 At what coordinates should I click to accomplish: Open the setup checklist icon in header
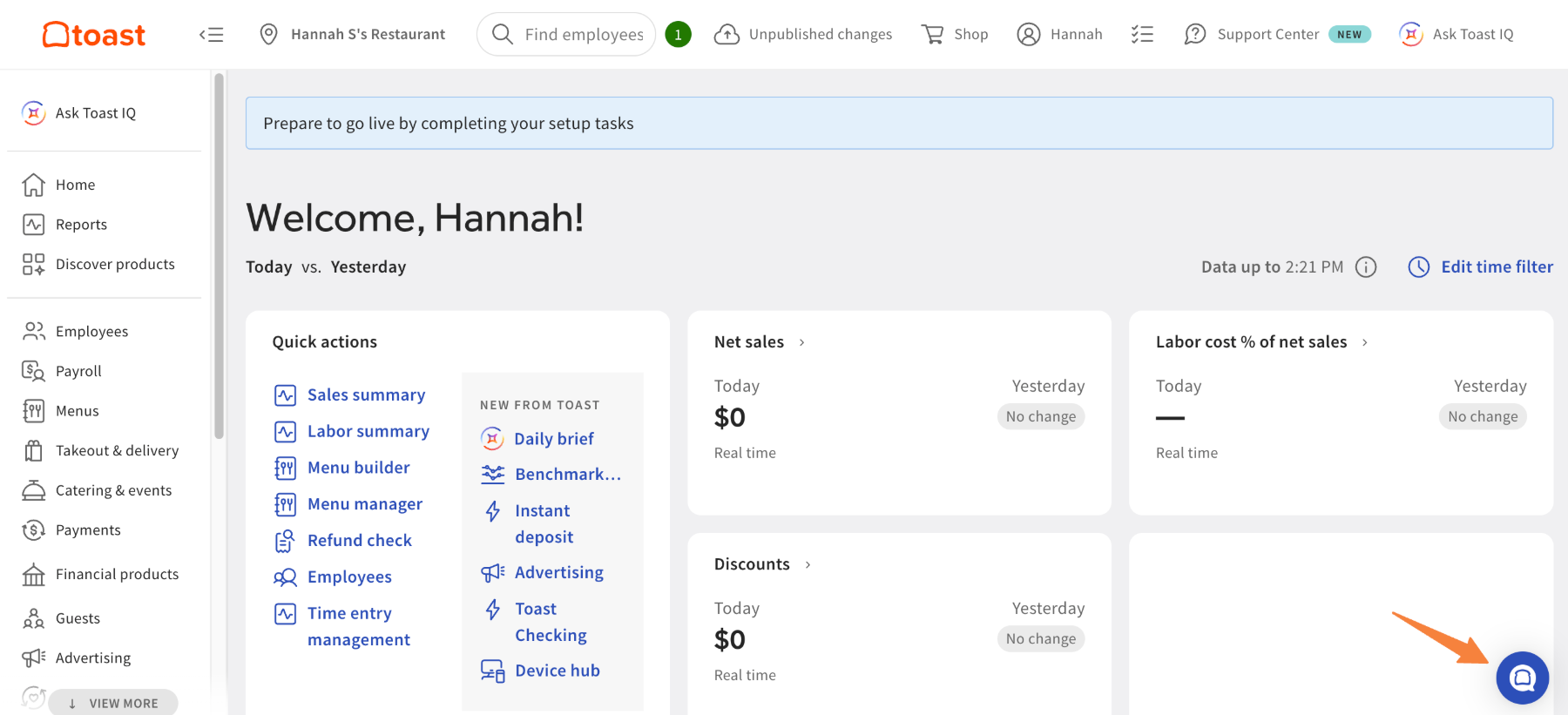click(1142, 35)
